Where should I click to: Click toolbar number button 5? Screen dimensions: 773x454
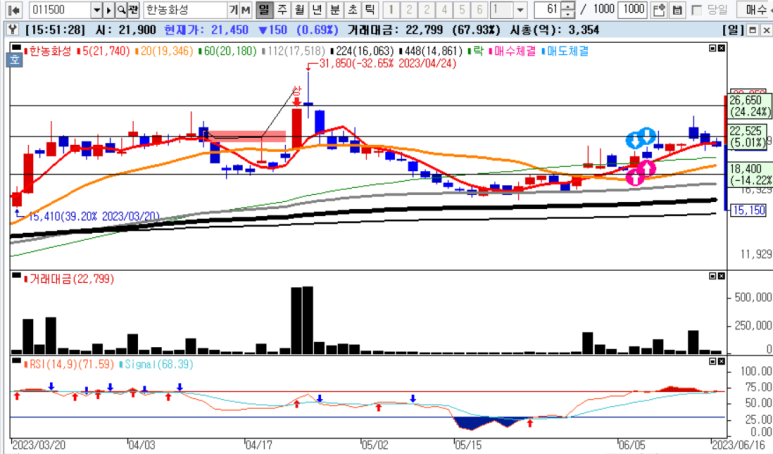click(x=462, y=9)
